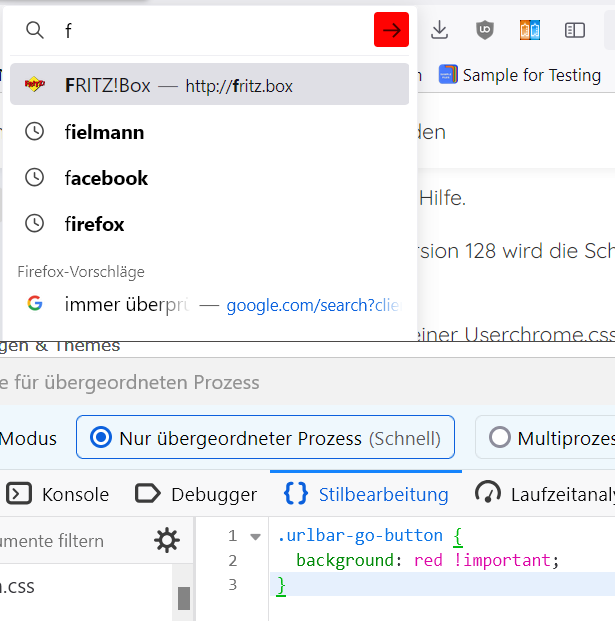Click the red go arrow button
This screenshot has height=621, width=615.
click(x=391, y=30)
